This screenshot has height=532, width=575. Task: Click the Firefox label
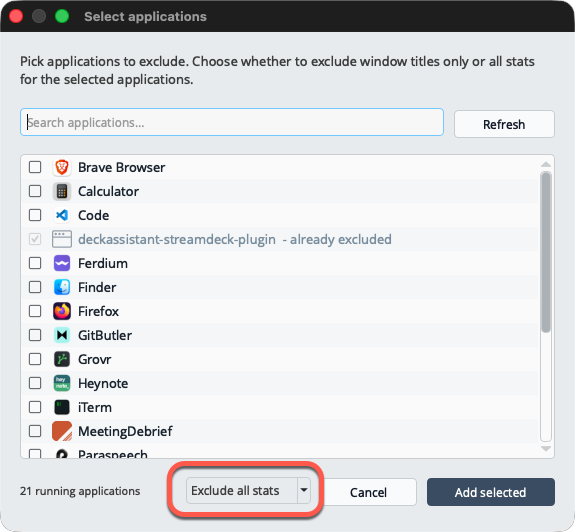point(98,311)
